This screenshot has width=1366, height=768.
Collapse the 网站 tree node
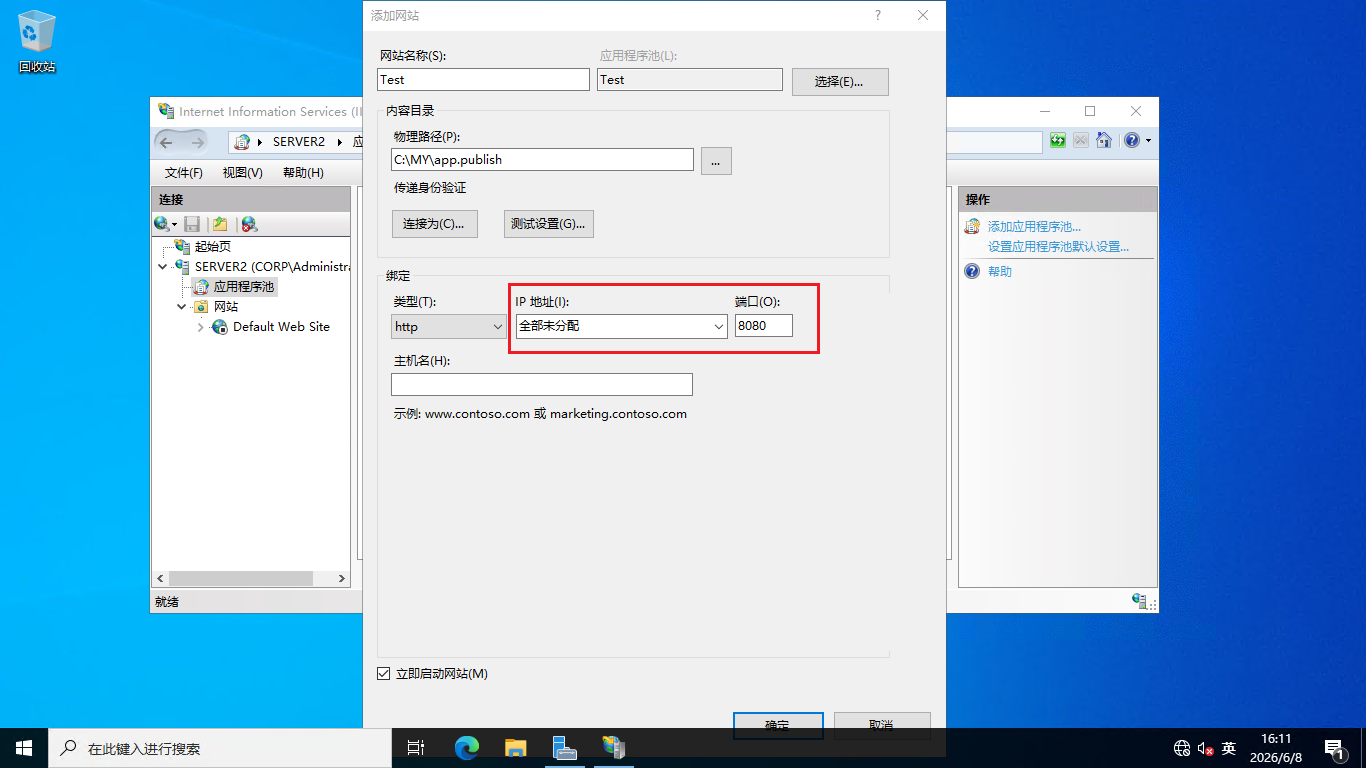point(182,307)
